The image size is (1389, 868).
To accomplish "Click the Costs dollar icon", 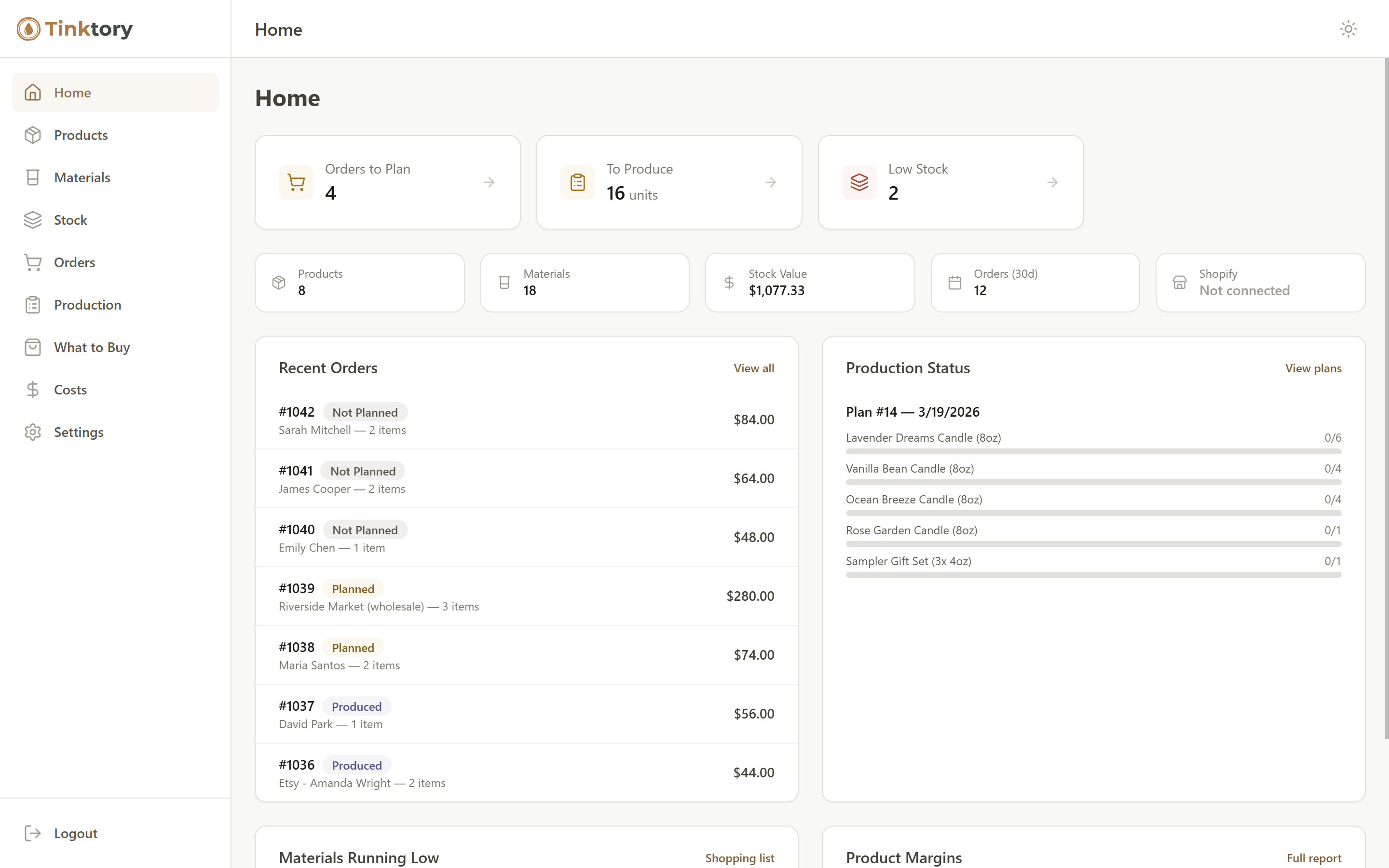I will [x=33, y=389].
